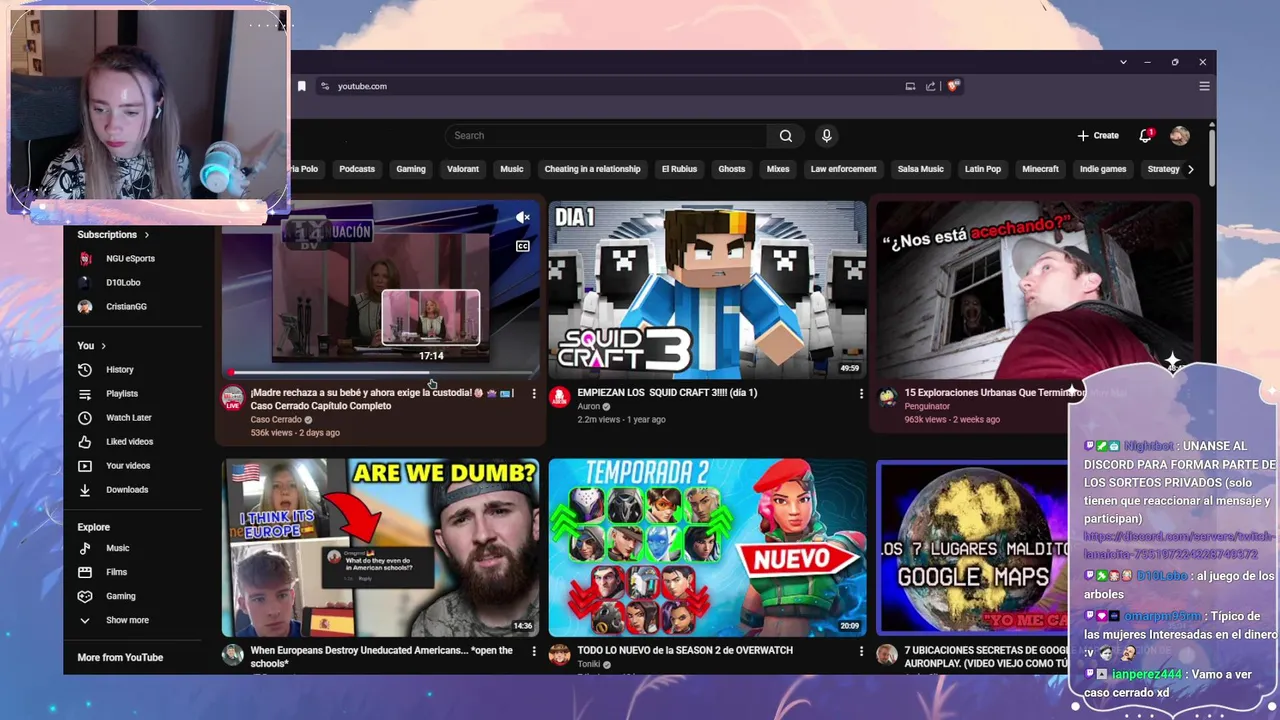This screenshot has width=1280, height=720.
Task: Open the ARE WE DUMB thumbnail
Action: click(380, 547)
